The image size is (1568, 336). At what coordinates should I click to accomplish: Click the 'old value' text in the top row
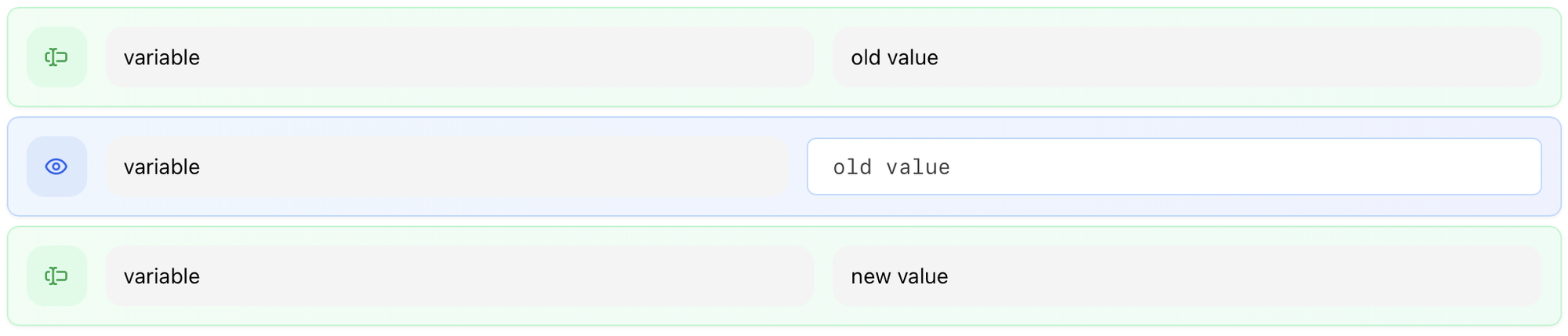pos(895,57)
